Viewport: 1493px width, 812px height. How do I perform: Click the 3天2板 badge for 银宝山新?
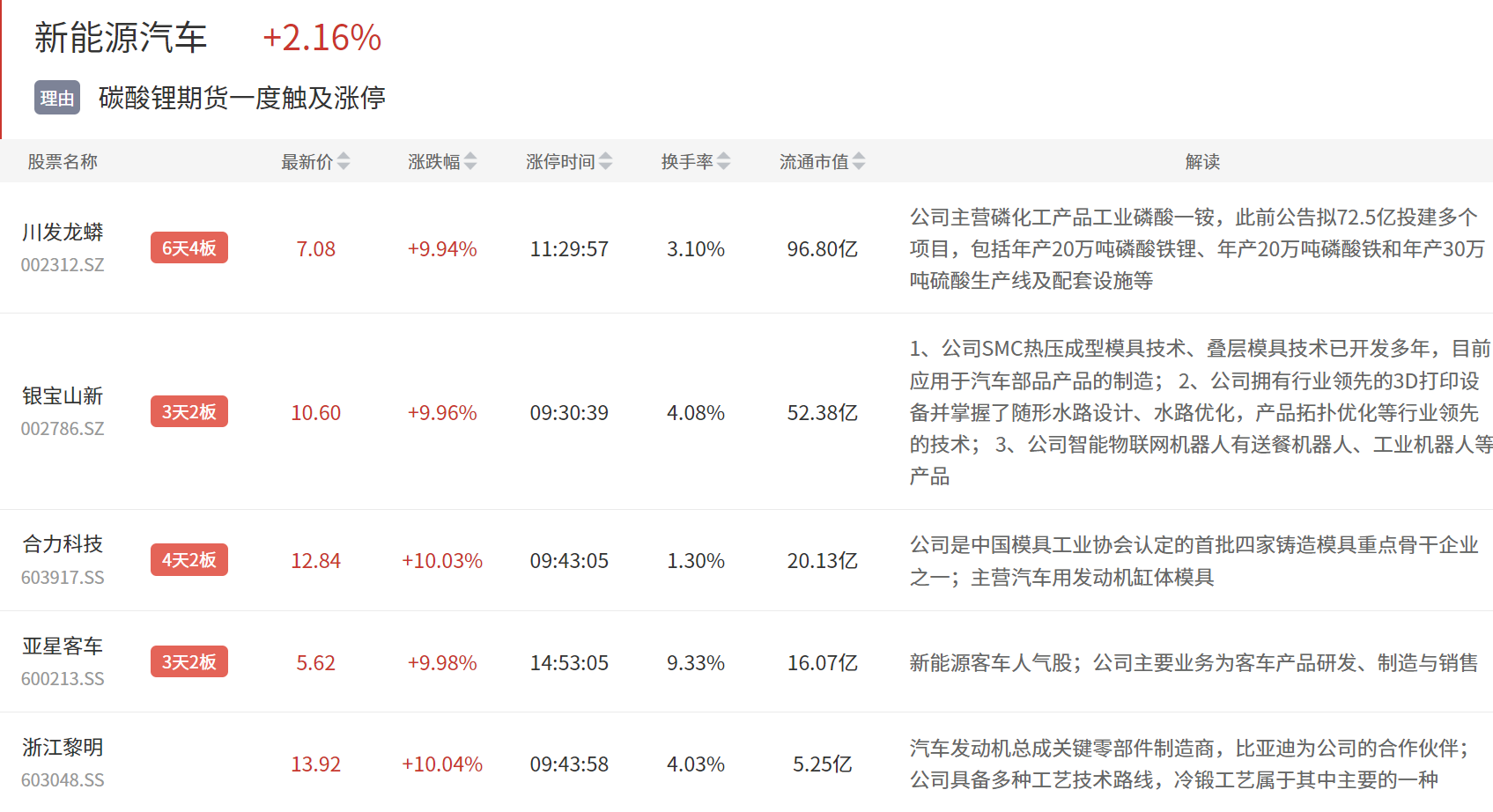189,412
